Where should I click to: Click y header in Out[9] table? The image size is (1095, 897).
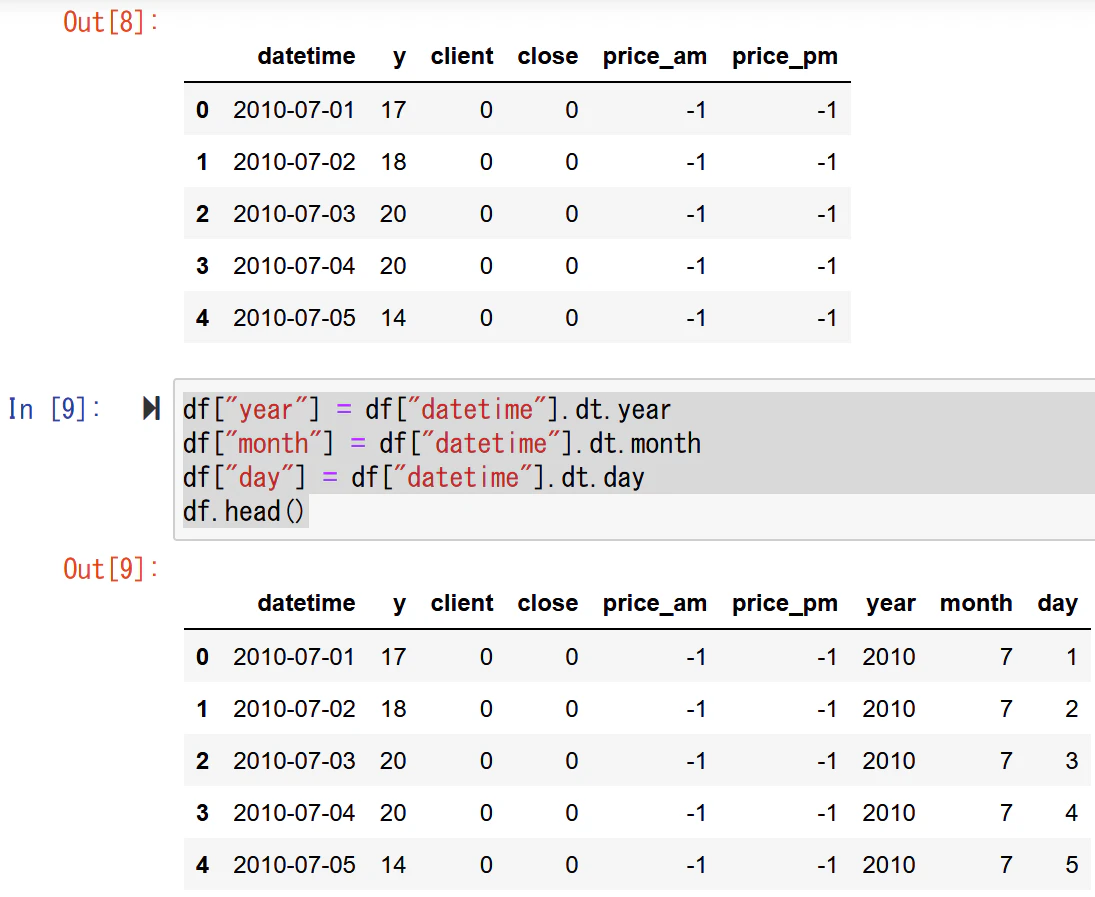(399, 604)
